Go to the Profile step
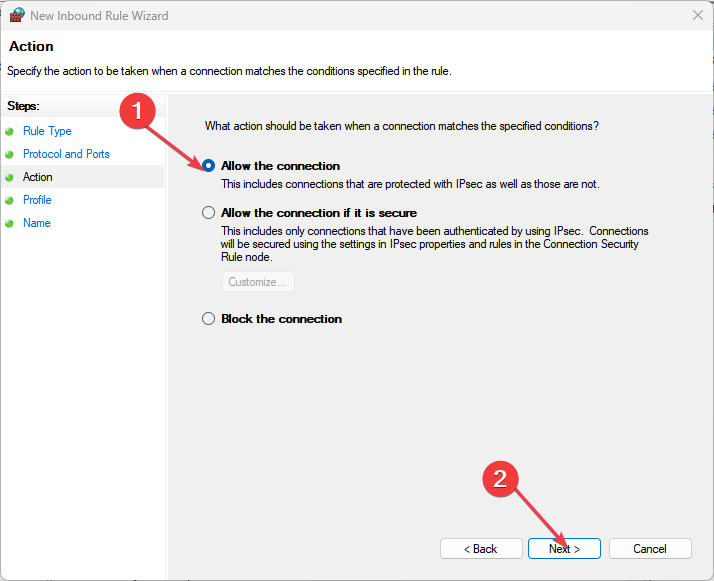This screenshot has height=581, width=714. (x=37, y=200)
